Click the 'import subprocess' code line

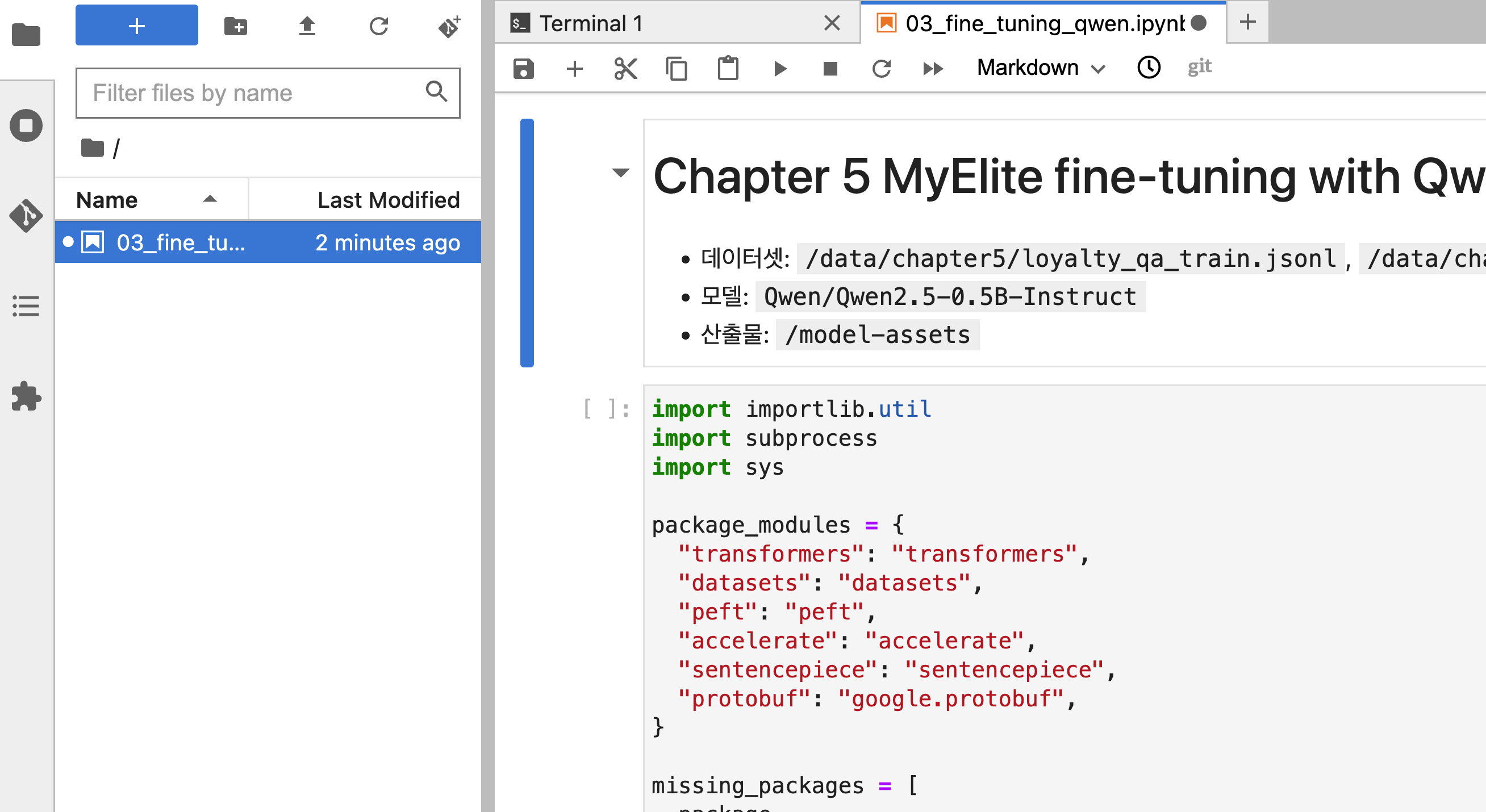tap(765, 438)
